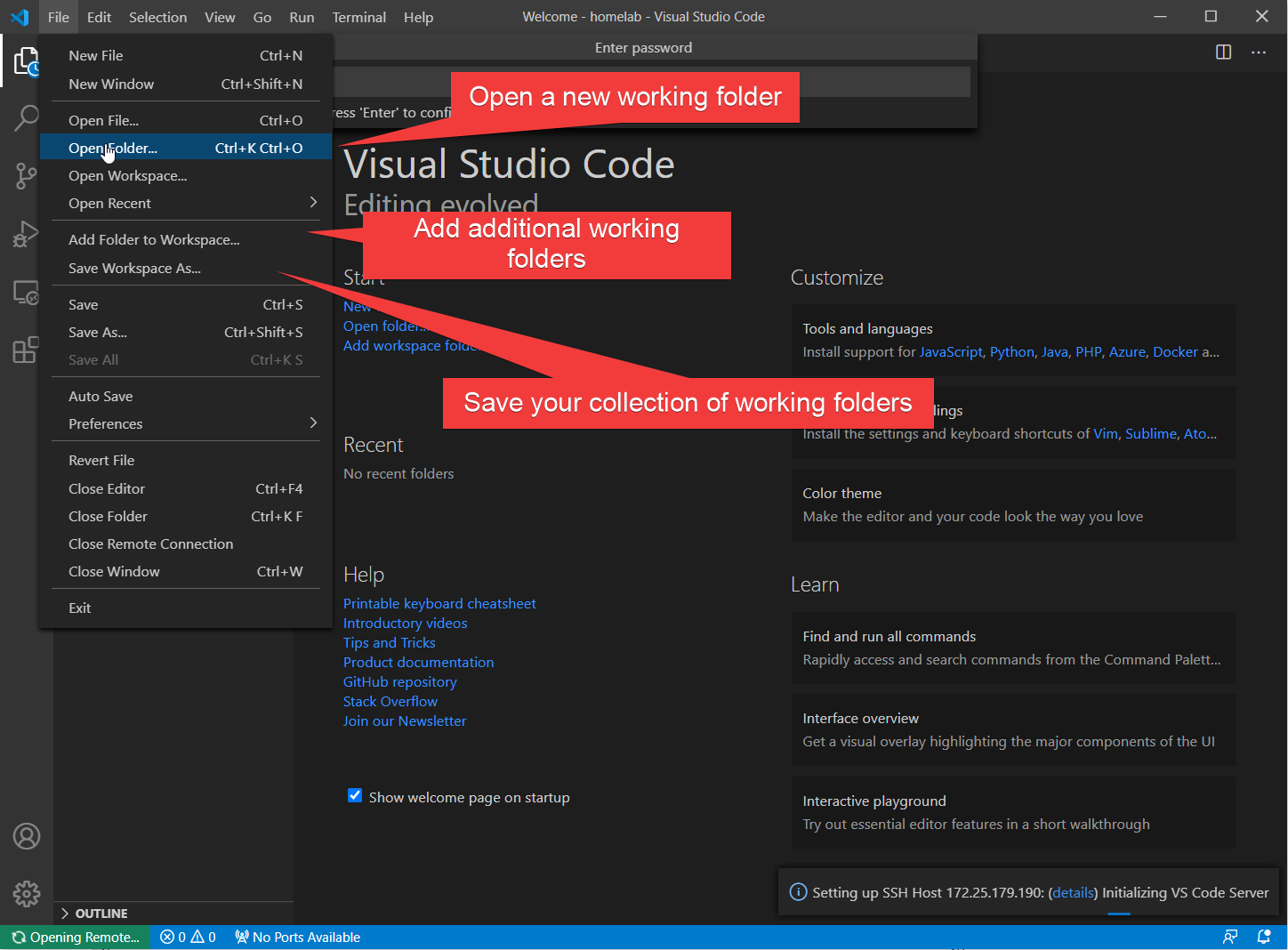The height and width of the screenshot is (950, 1288).
Task: Click details link in SSH notification
Action: [1073, 892]
